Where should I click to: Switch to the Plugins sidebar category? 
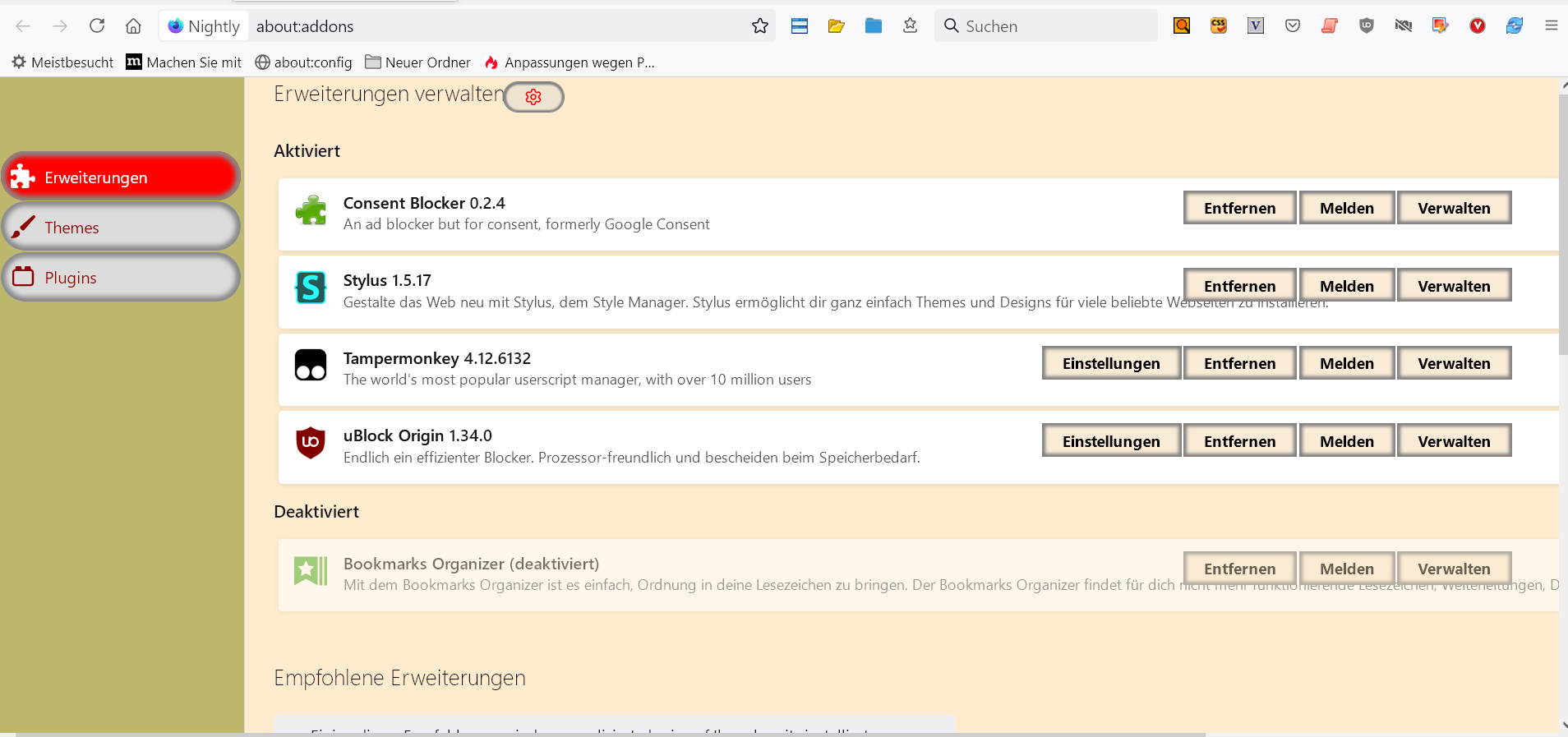click(121, 277)
